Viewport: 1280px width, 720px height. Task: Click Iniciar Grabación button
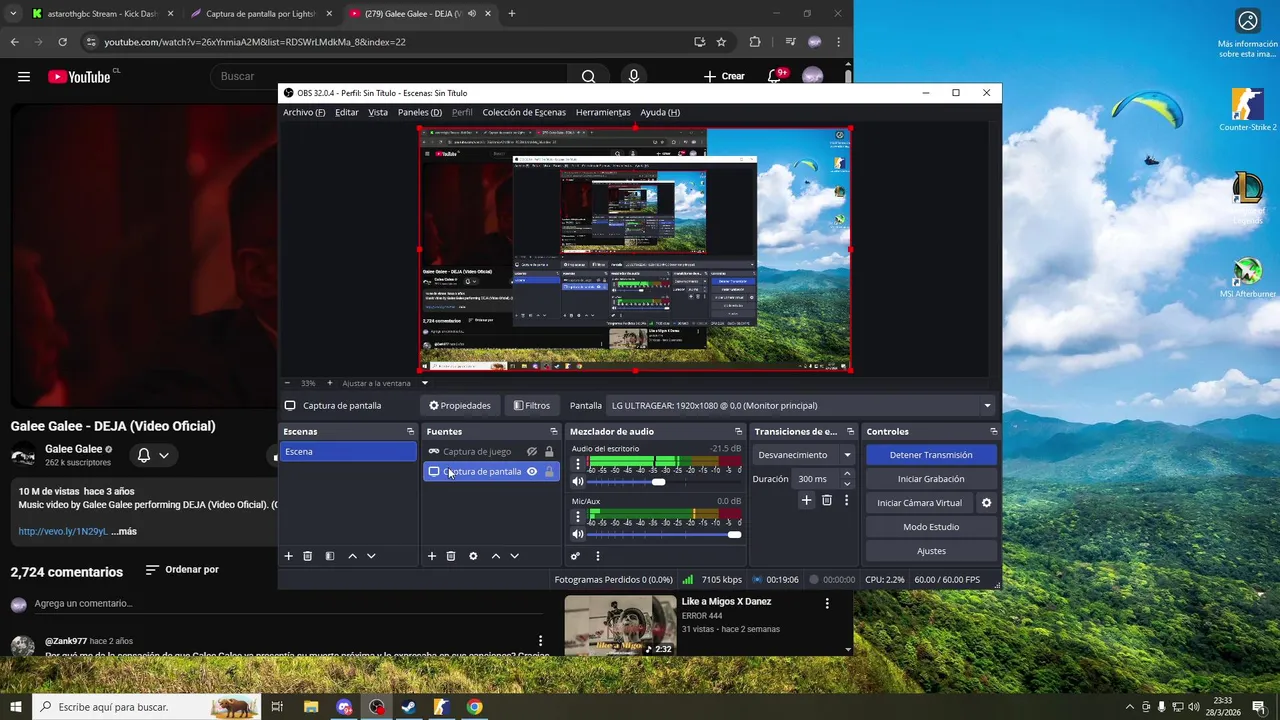[931, 479]
